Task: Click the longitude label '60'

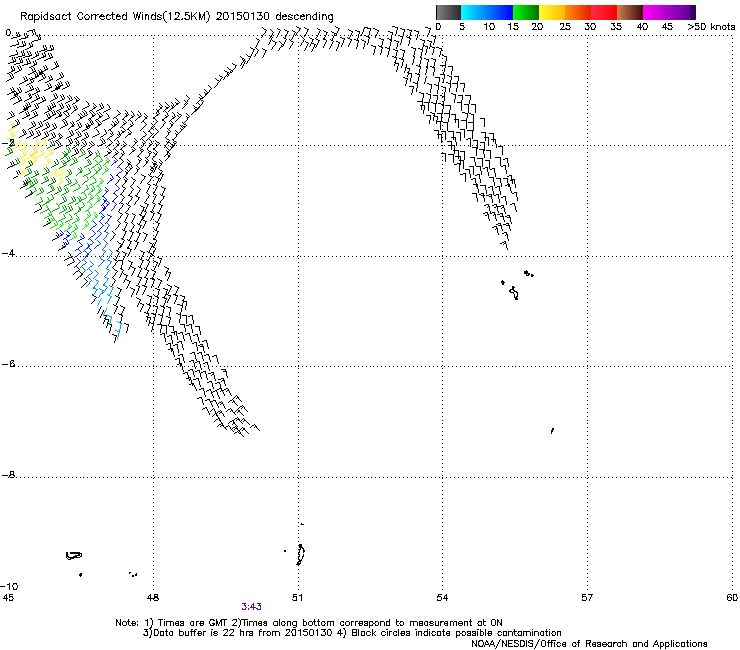Action: pos(732,598)
